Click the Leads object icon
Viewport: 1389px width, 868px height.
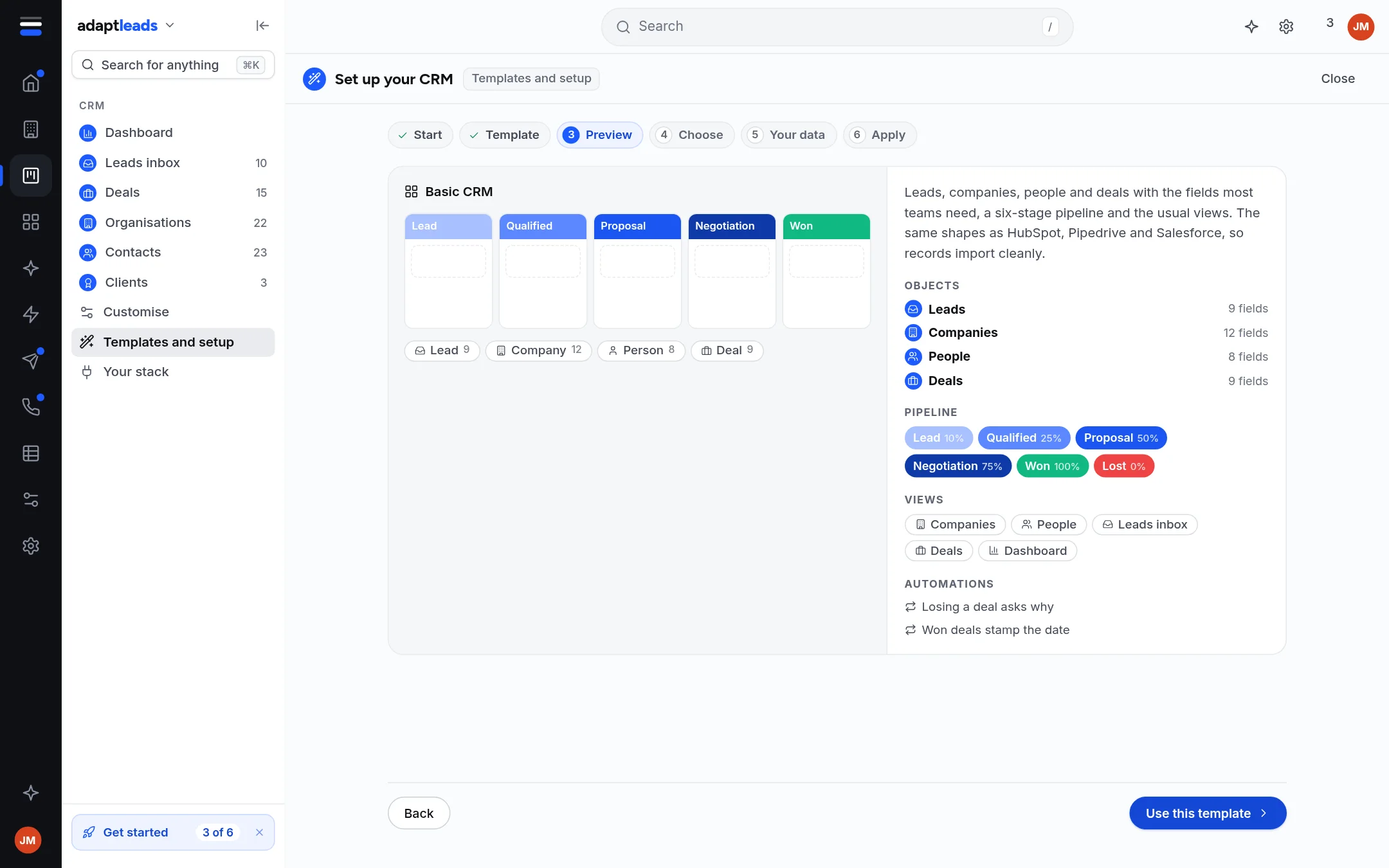tap(913, 309)
